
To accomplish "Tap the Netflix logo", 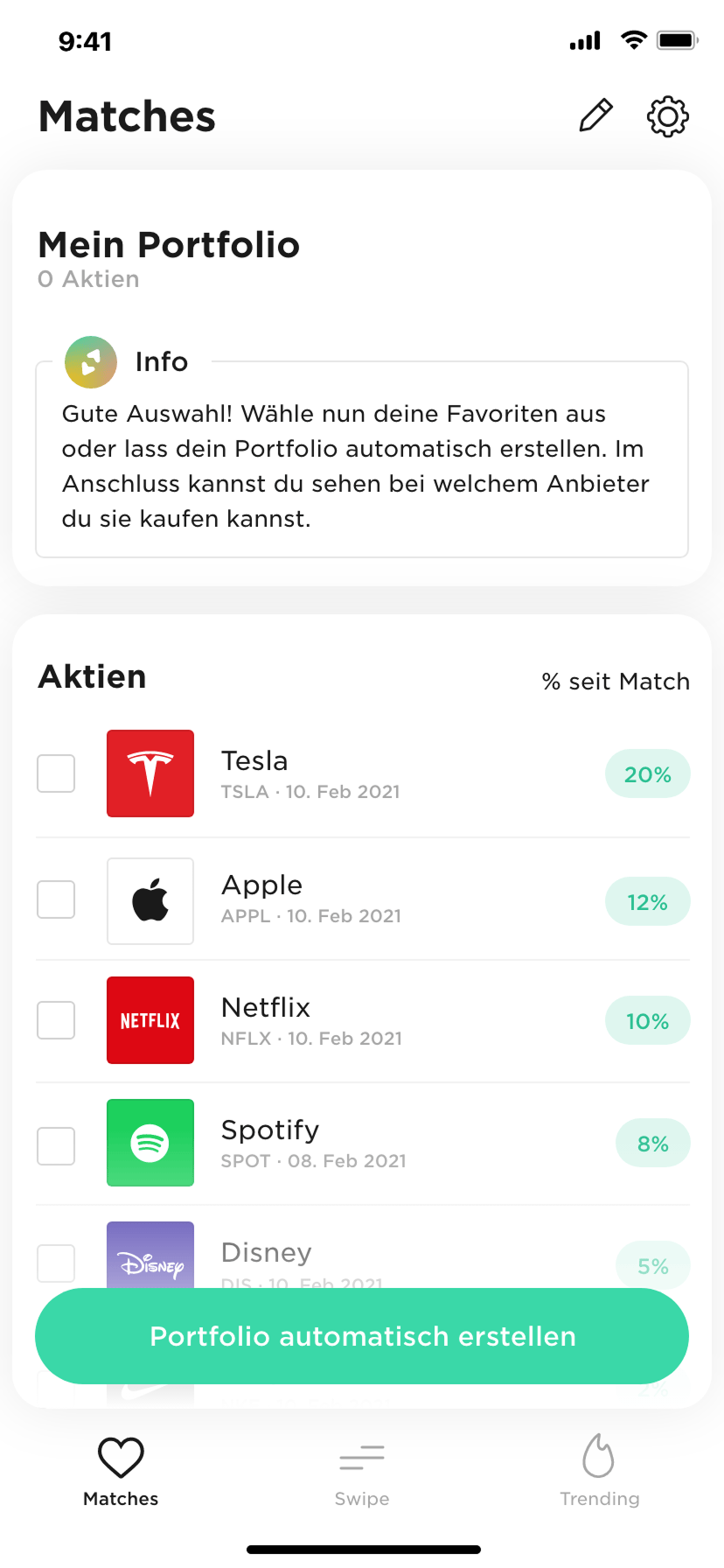I will (x=150, y=1020).
